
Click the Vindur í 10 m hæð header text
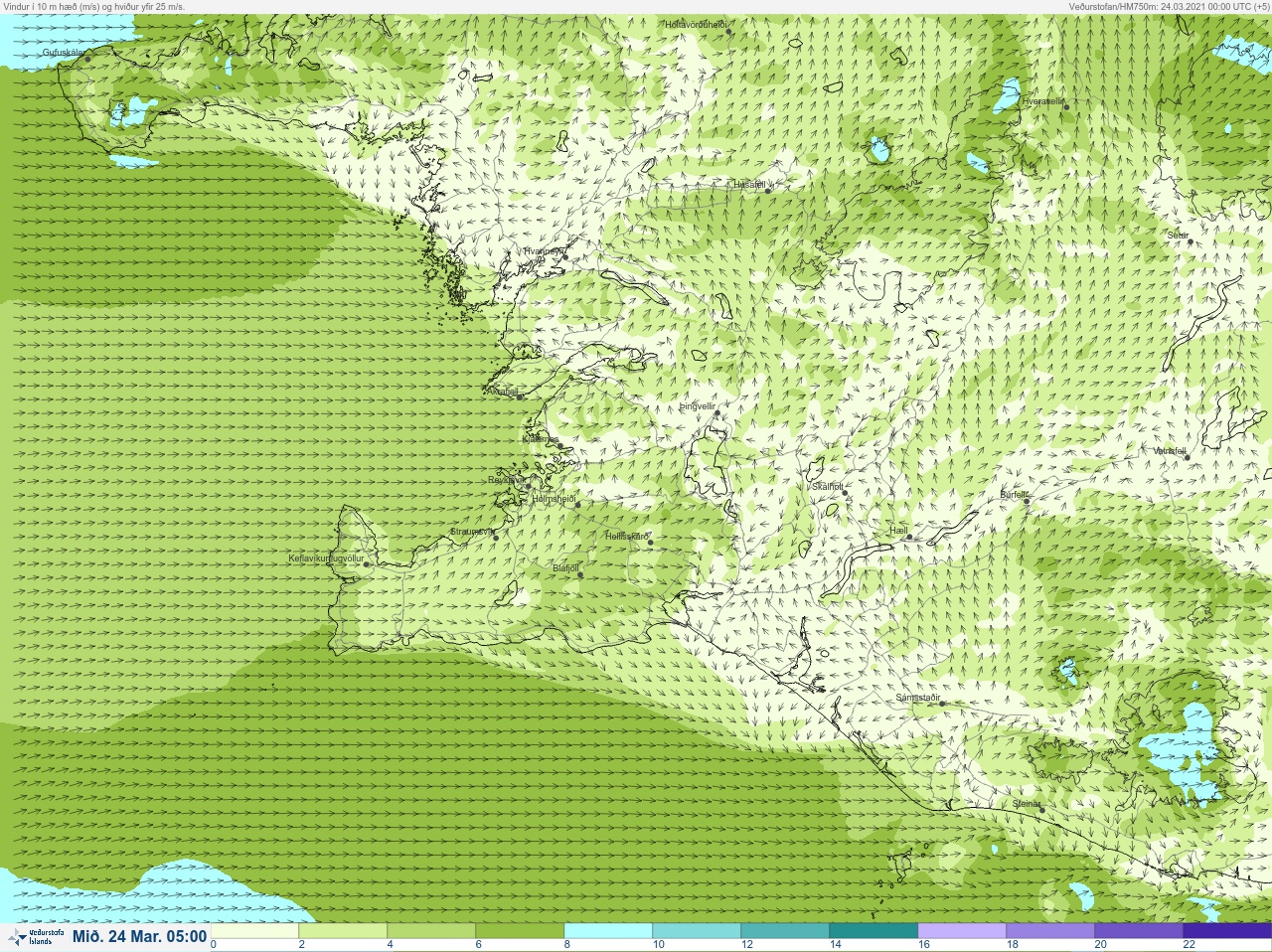point(93,6)
